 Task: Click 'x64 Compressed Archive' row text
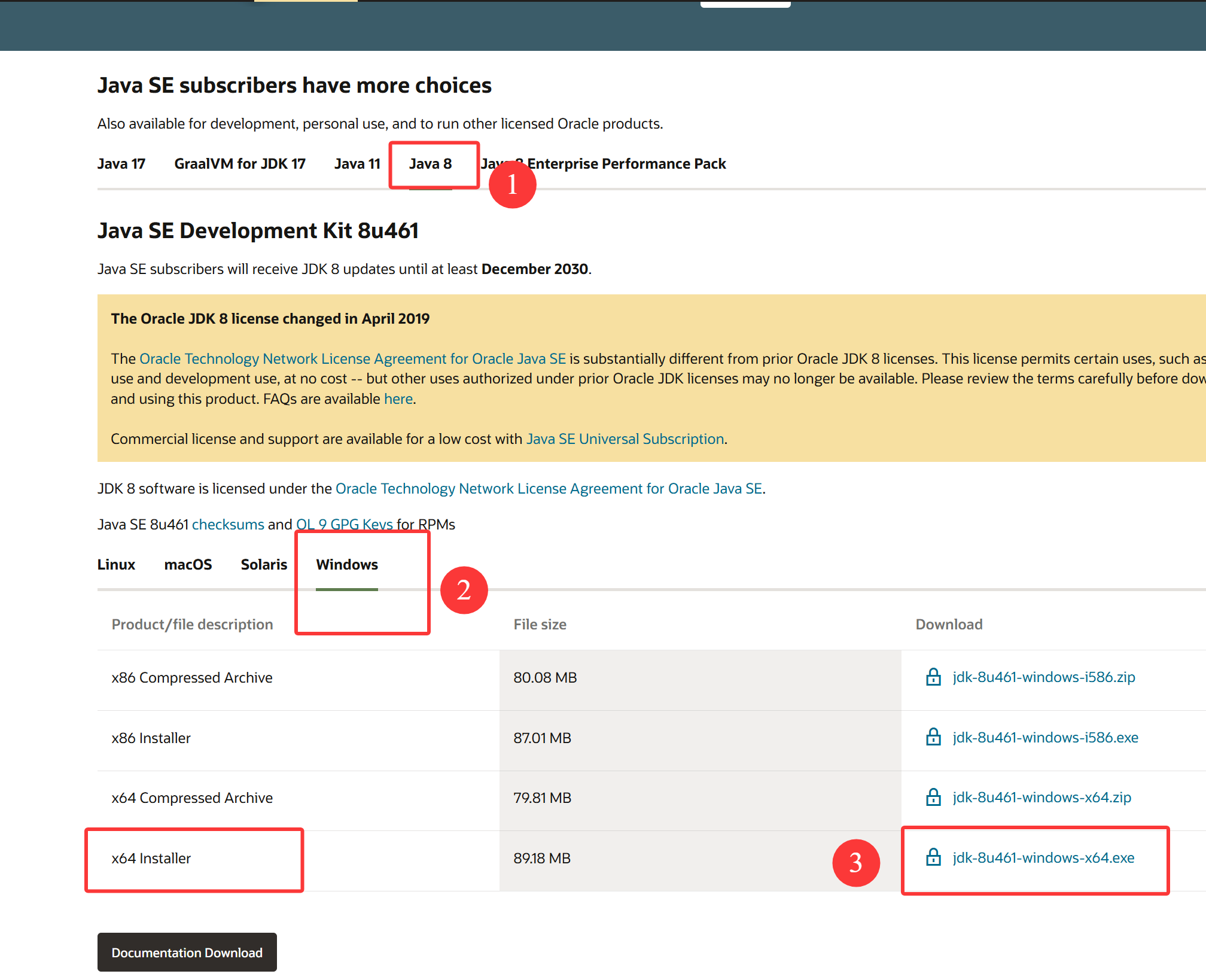click(x=192, y=798)
